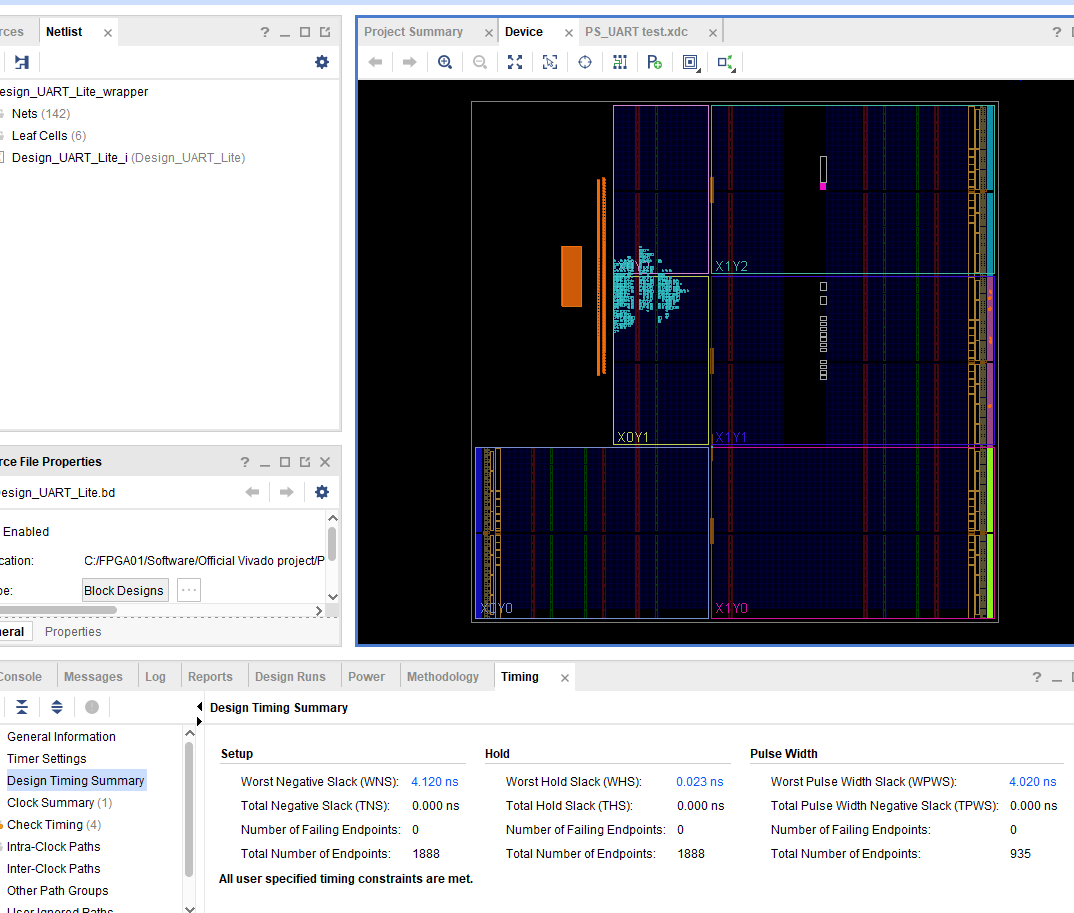Image resolution: width=1074 pixels, height=913 pixels.
Task: Go to next object in Source File Properties
Action: point(287,492)
